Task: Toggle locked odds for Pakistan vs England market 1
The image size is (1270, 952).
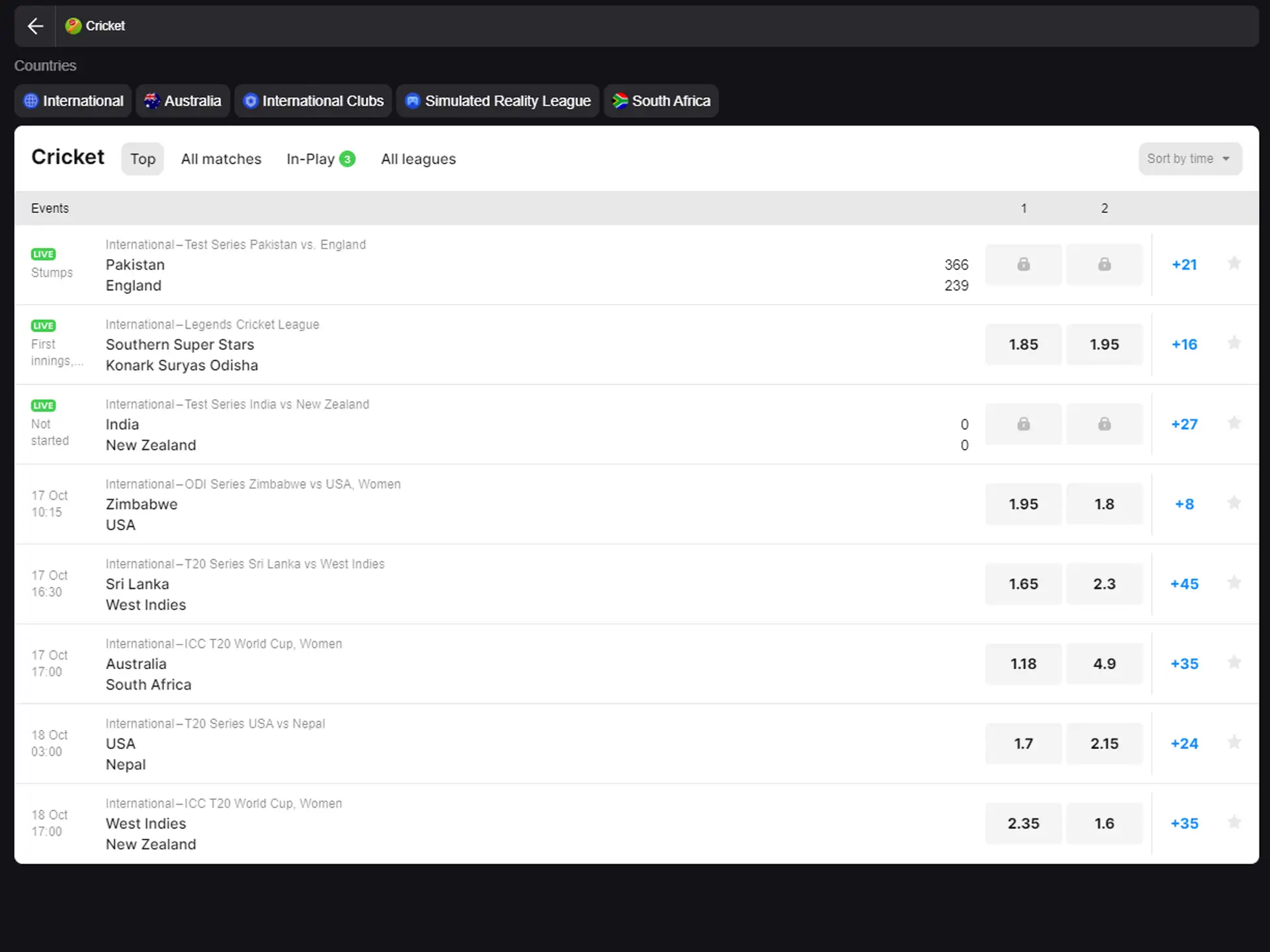Action: coord(1023,264)
